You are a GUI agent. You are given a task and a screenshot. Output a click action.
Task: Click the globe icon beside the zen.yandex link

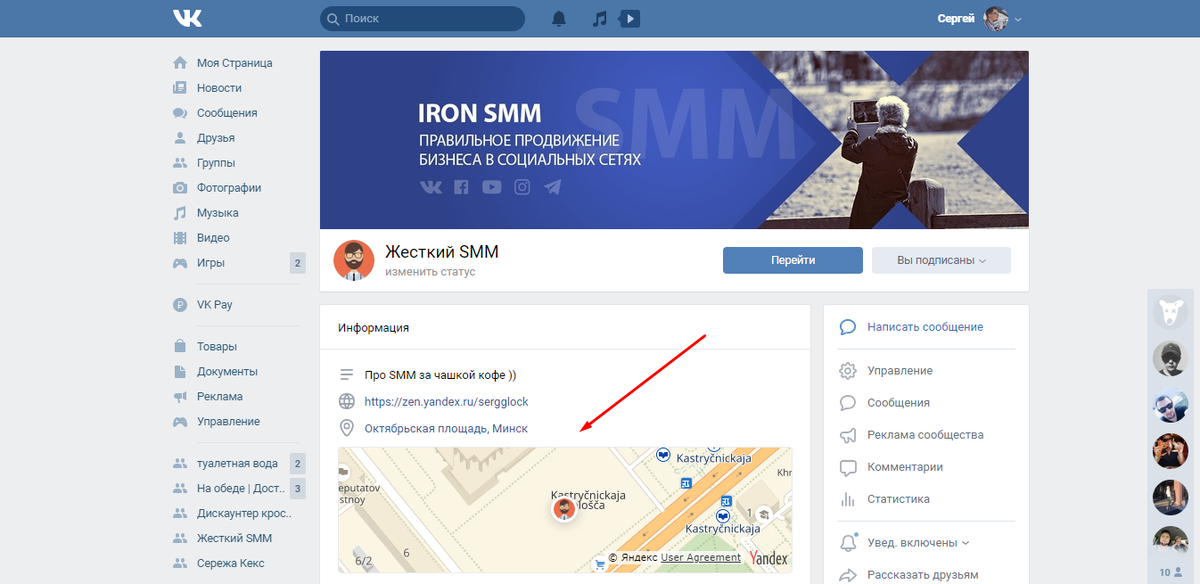347,401
